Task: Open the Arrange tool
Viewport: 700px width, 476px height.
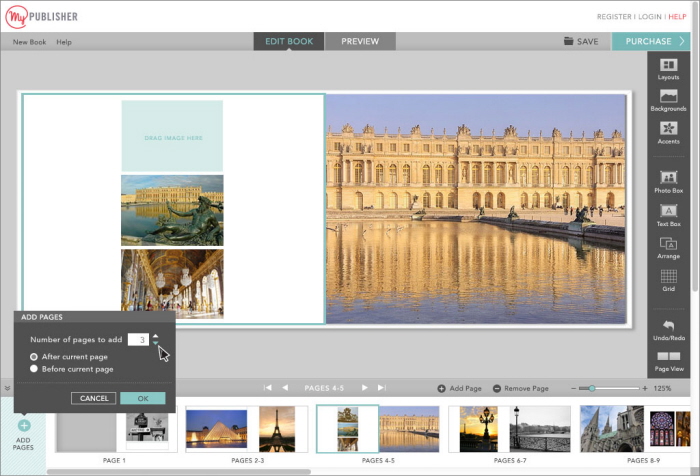Action: point(668,248)
